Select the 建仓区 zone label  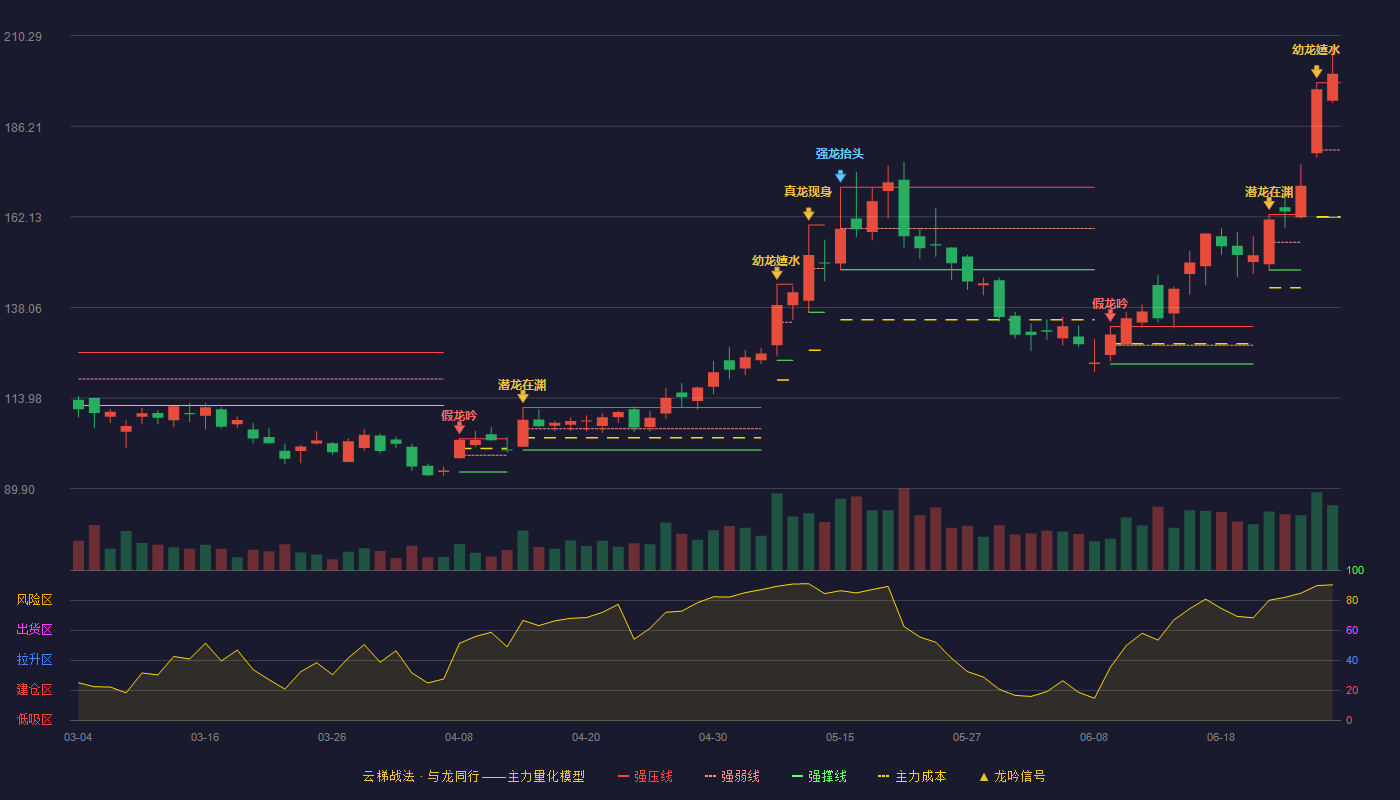[34, 690]
